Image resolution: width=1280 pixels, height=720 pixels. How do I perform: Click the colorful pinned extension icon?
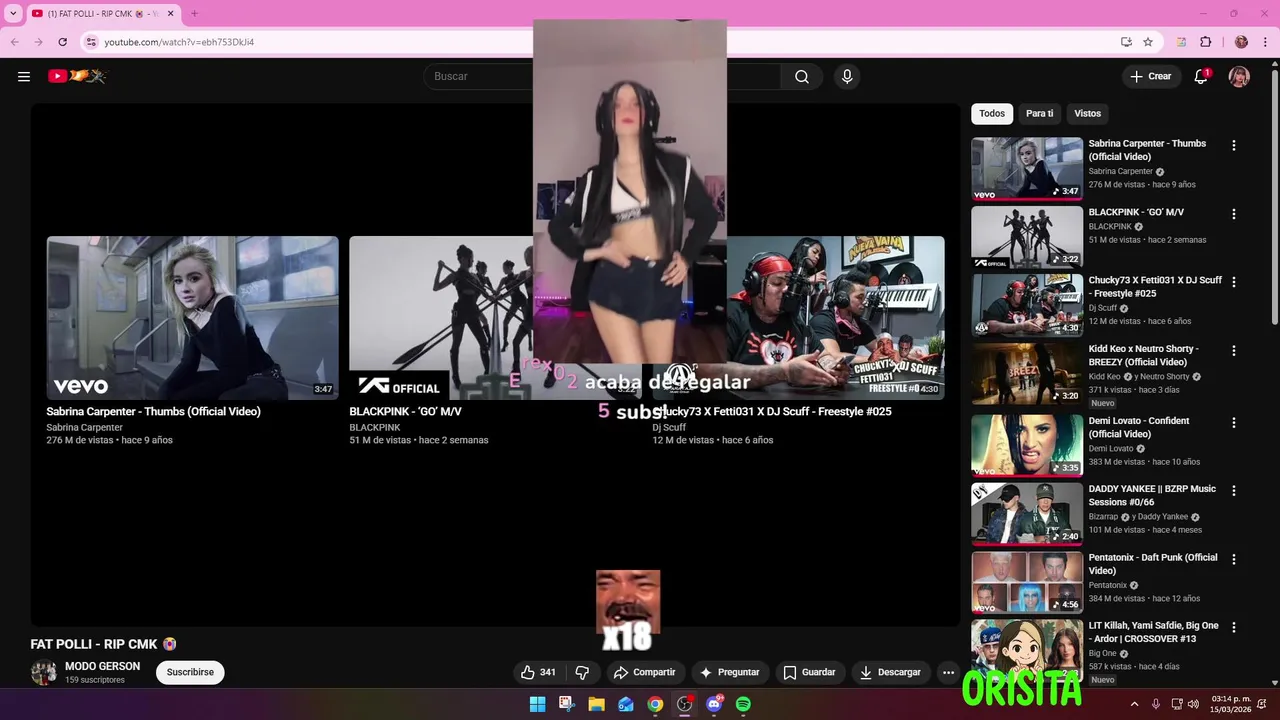click(1181, 42)
